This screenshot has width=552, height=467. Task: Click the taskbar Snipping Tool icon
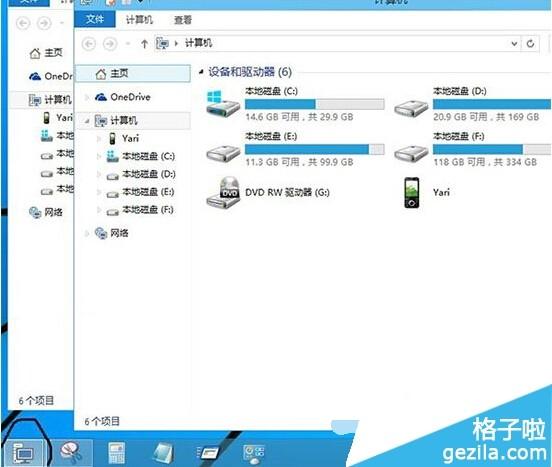pos(71,452)
